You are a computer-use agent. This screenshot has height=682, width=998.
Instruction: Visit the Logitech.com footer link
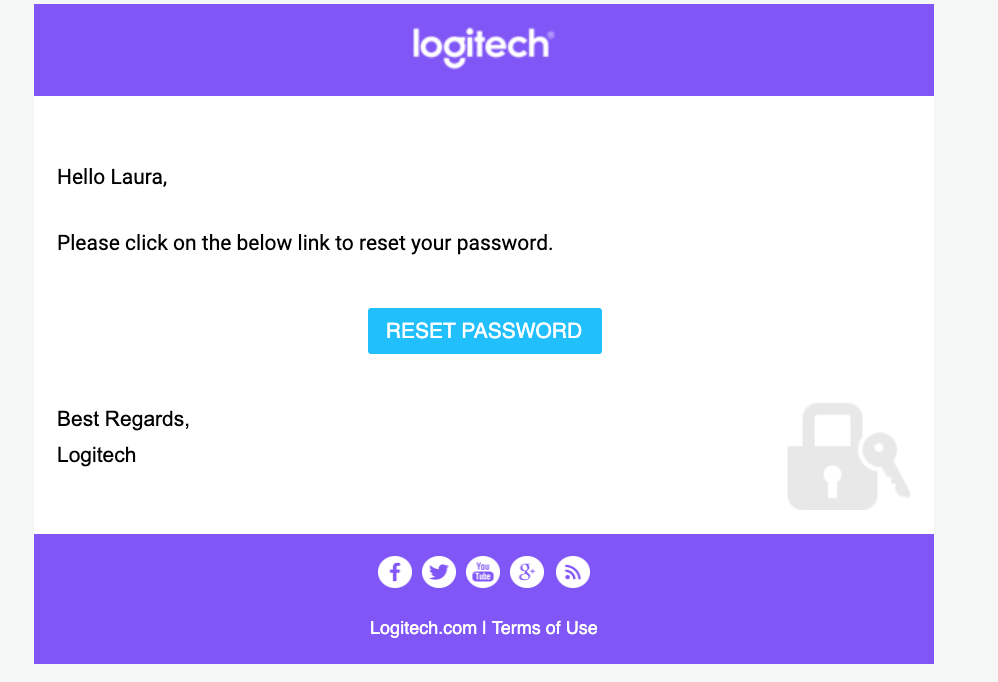[x=423, y=628]
